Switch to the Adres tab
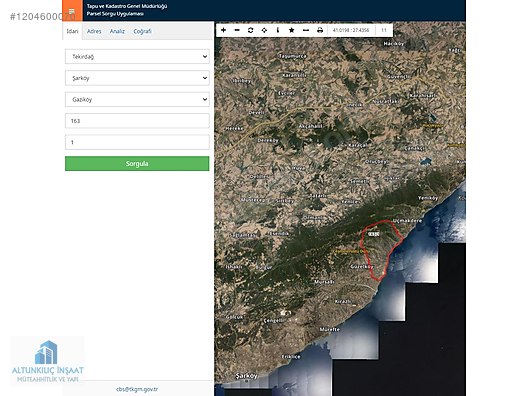Screen dimensions: 528x396 94,31
